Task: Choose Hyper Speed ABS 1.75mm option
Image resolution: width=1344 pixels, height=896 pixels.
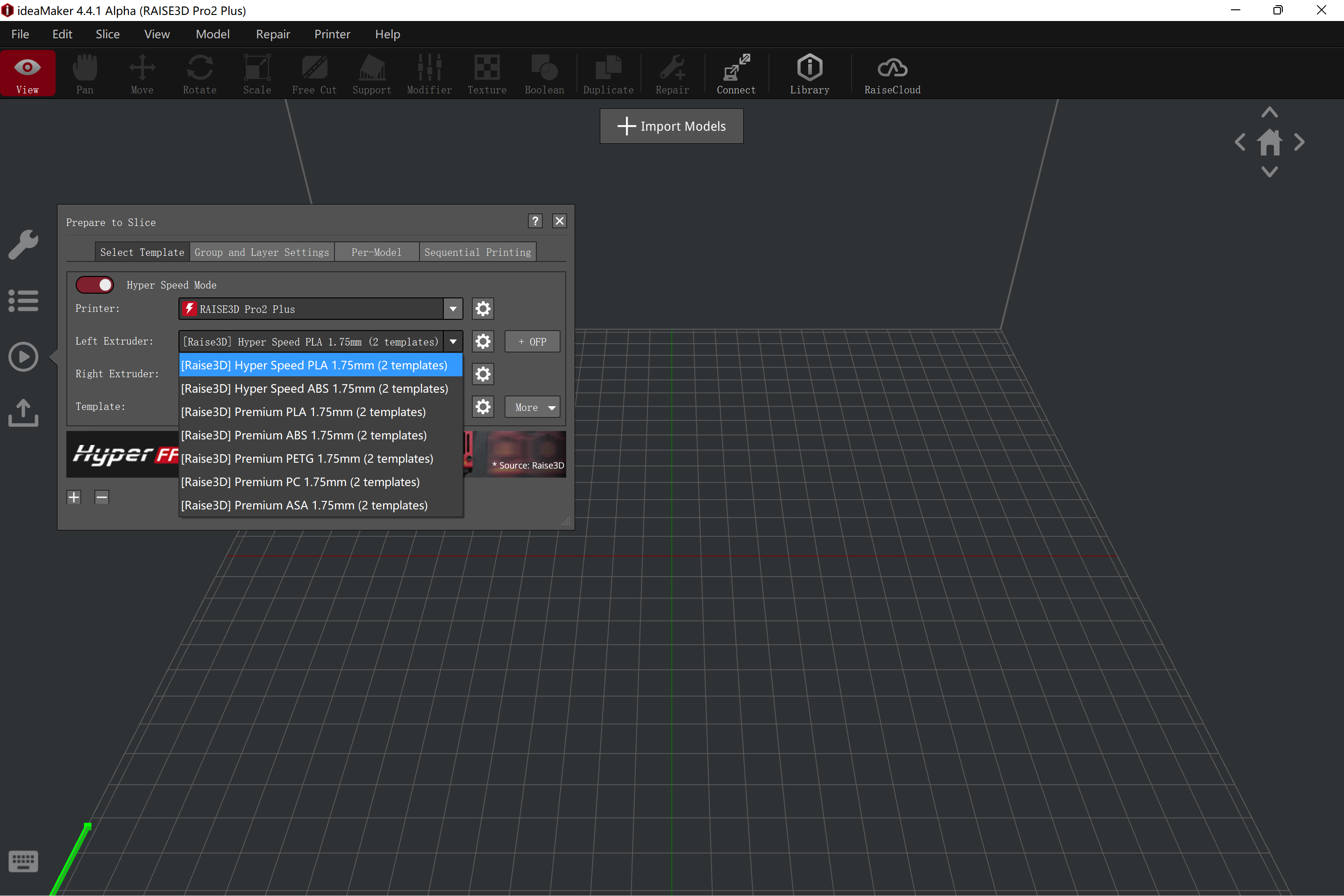Action: click(x=314, y=388)
